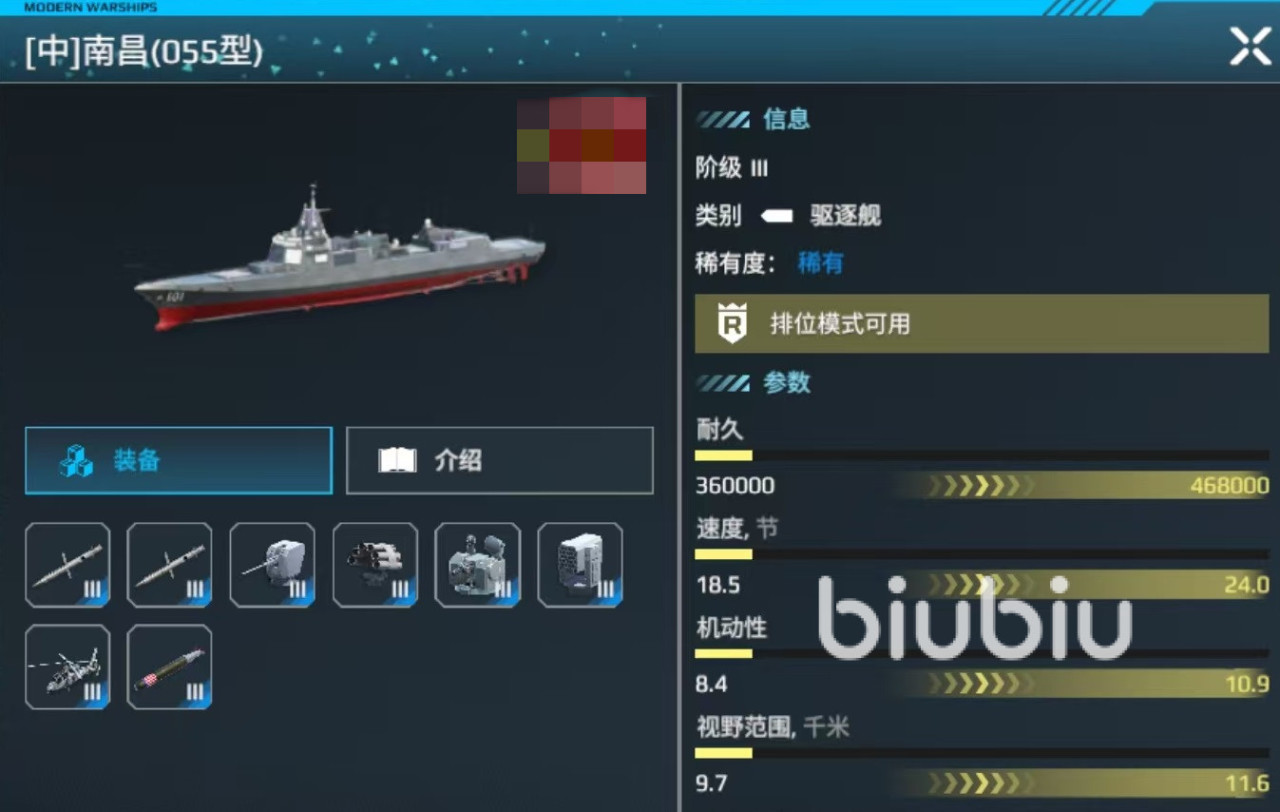This screenshot has height=812, width=1280.
Task: Click the 耐久 durability bar
Action: 982,455
